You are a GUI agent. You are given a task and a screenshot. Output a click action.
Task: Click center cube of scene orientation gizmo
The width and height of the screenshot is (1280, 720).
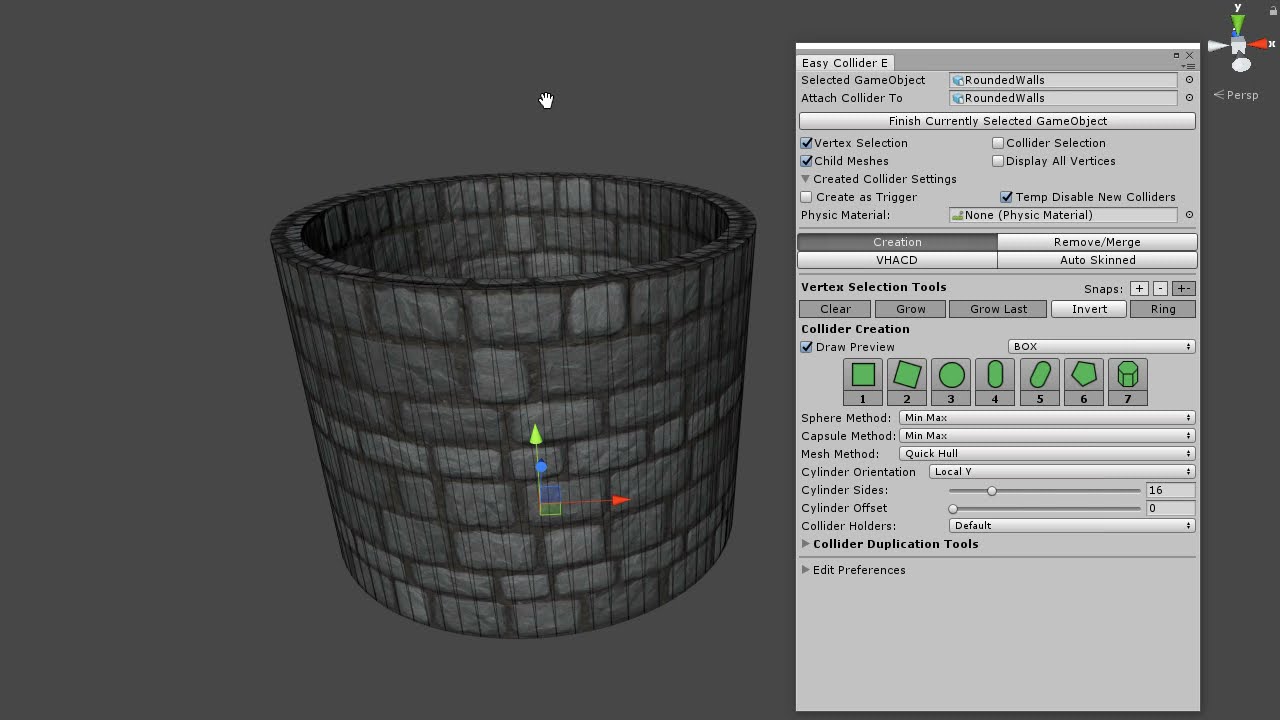click(1239, 45)
